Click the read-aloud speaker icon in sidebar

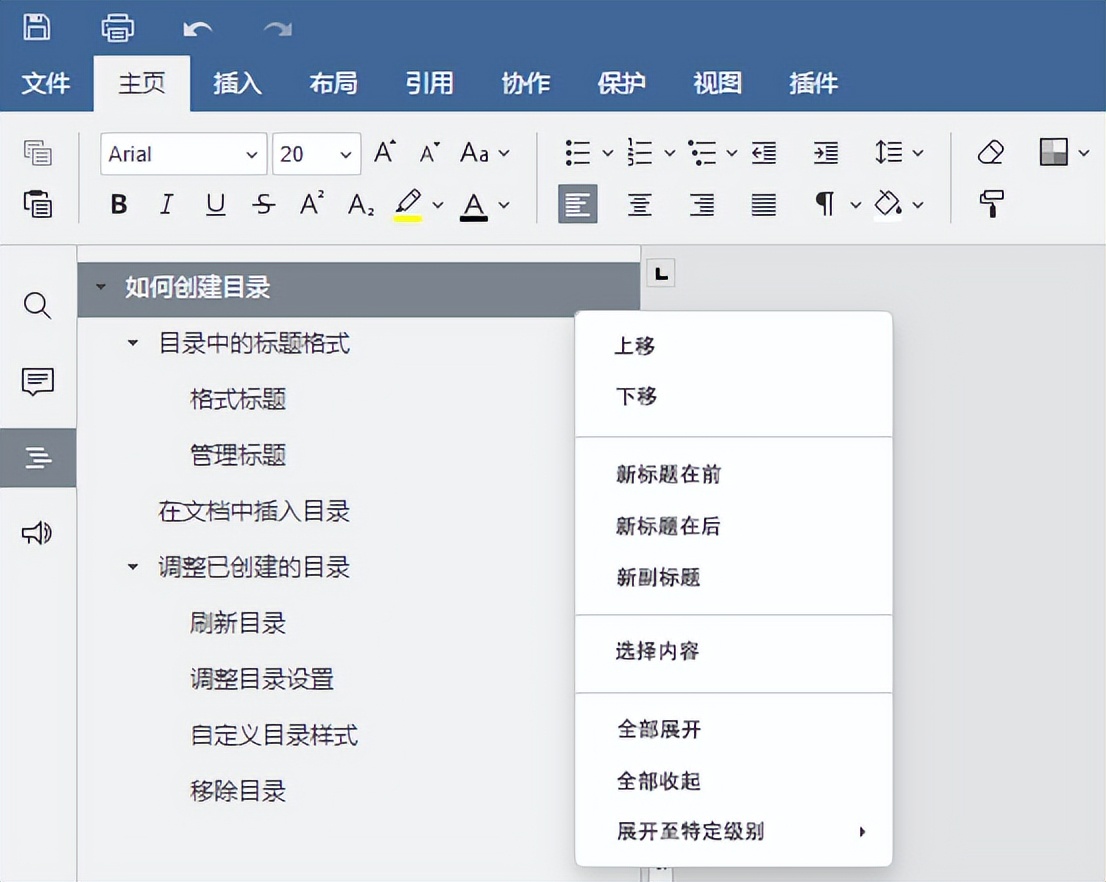pos(38,533)
